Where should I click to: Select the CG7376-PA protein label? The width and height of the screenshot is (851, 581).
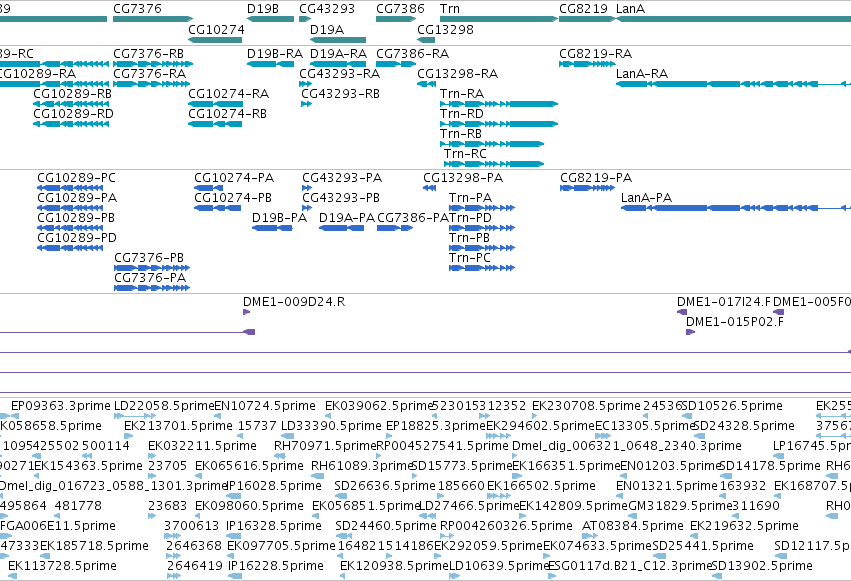click(150, 278)
